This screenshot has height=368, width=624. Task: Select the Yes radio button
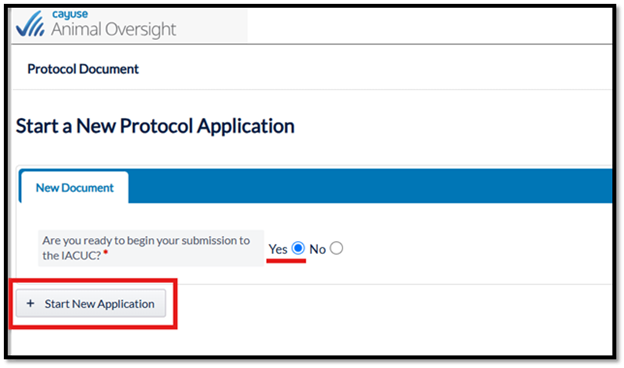click(298, 248)
